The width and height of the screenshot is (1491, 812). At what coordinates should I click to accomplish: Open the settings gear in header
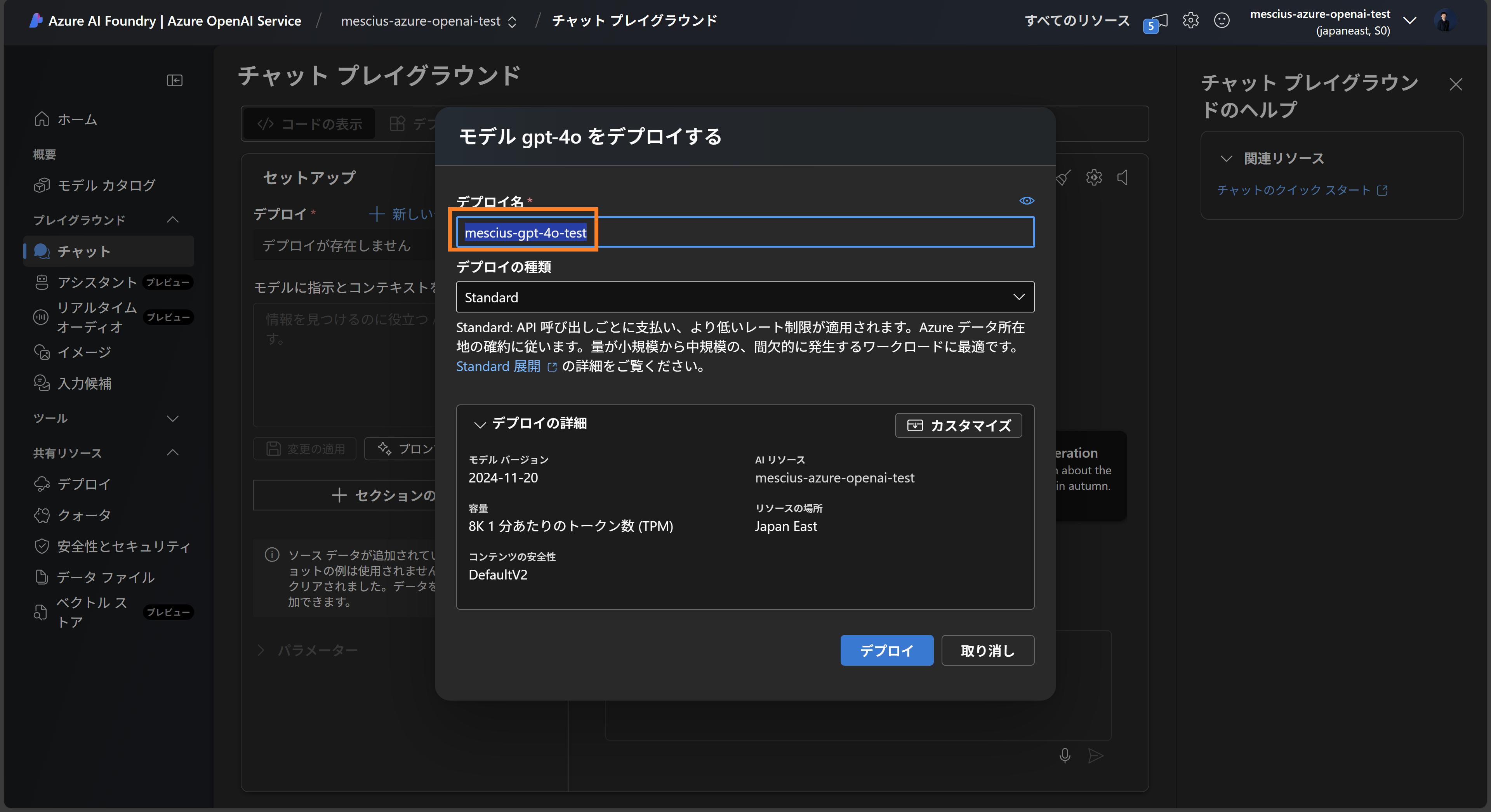1190,21
